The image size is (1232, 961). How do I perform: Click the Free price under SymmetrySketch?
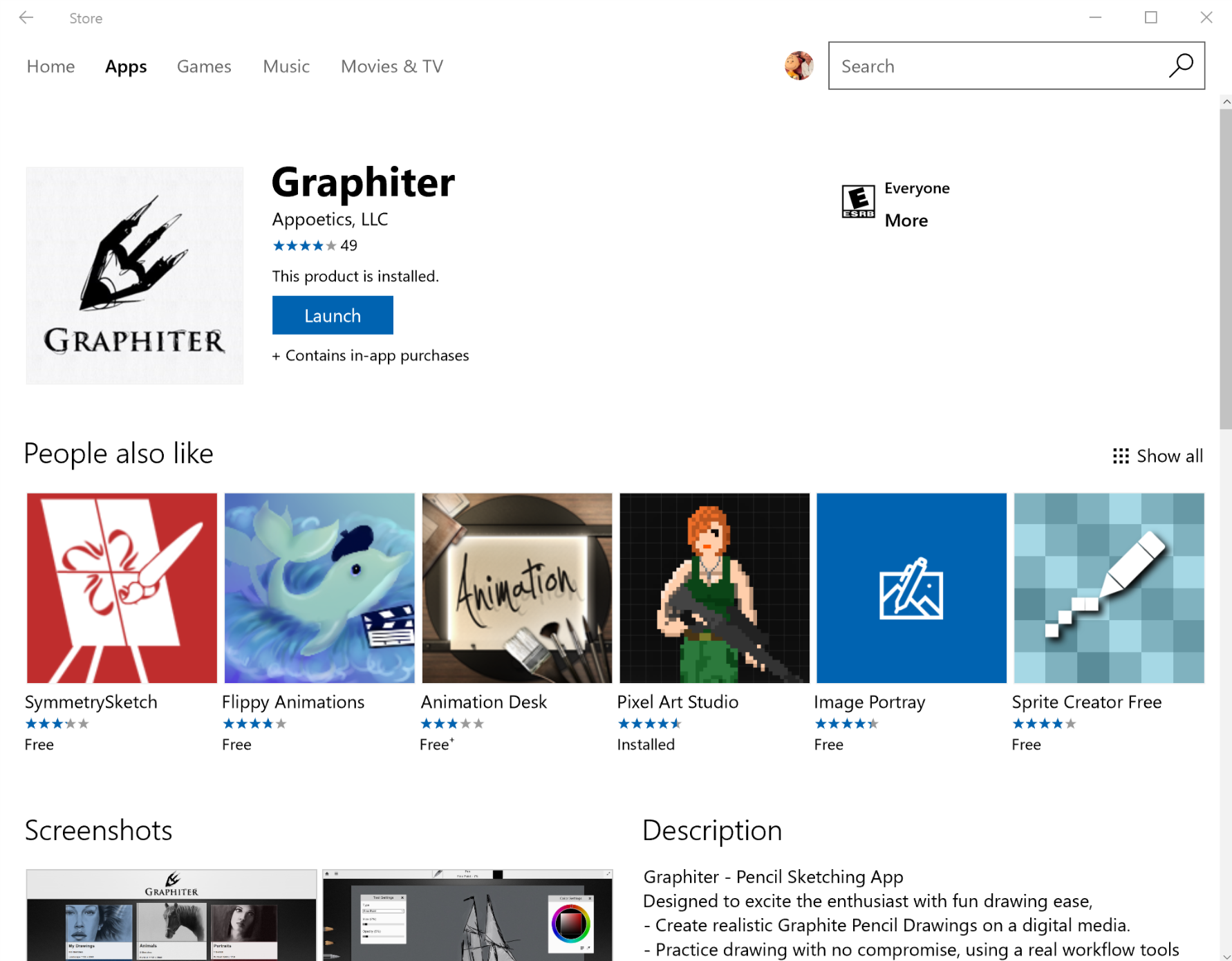pos(39,745)
